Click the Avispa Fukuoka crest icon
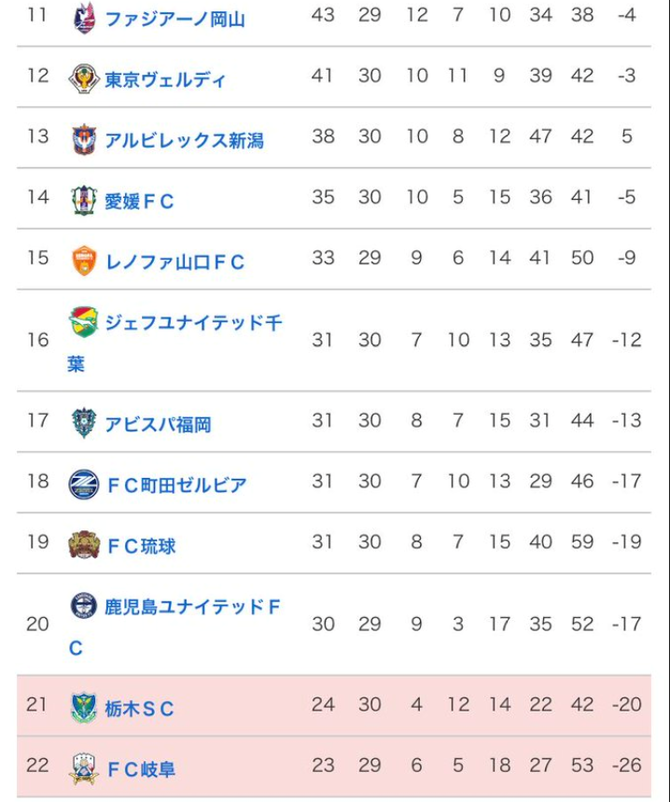This screenshot has height=802, width=670. click(84, 423)
